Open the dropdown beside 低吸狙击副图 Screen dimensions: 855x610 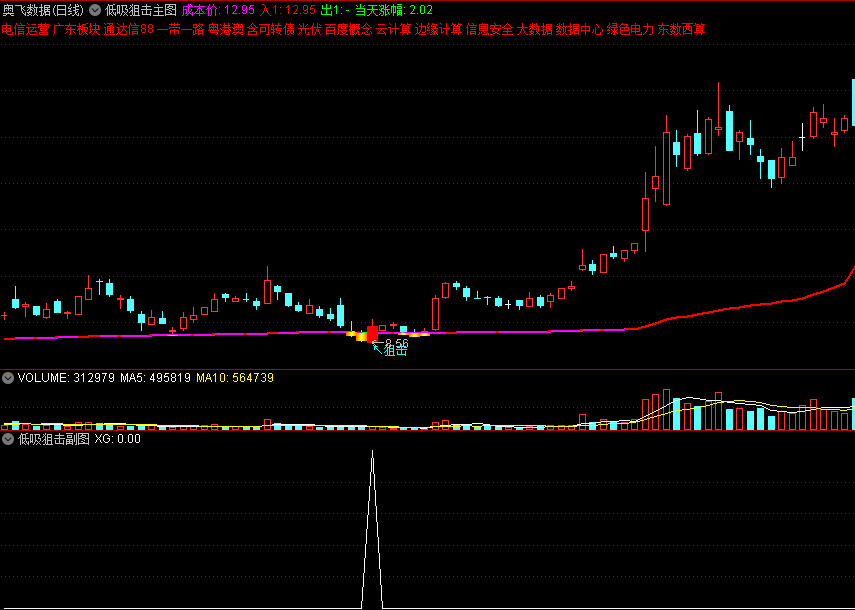tap(8, 439)
